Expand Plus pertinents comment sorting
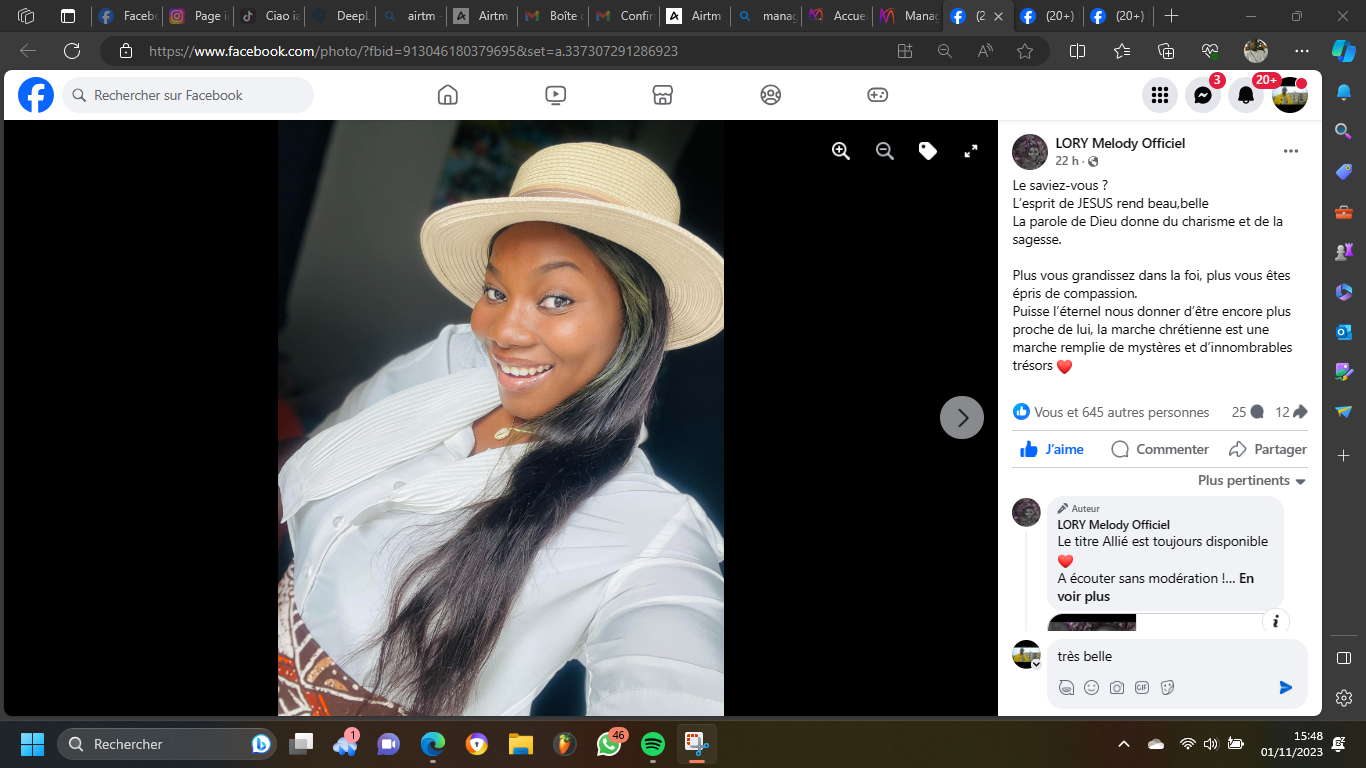 pyautogui.click(x=1252, y=481)
